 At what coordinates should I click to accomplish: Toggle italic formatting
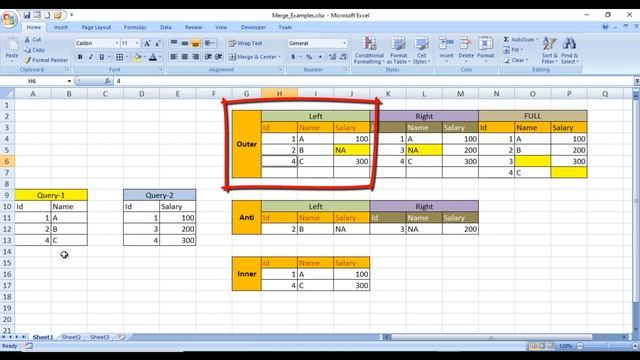[x=91, y=57]
